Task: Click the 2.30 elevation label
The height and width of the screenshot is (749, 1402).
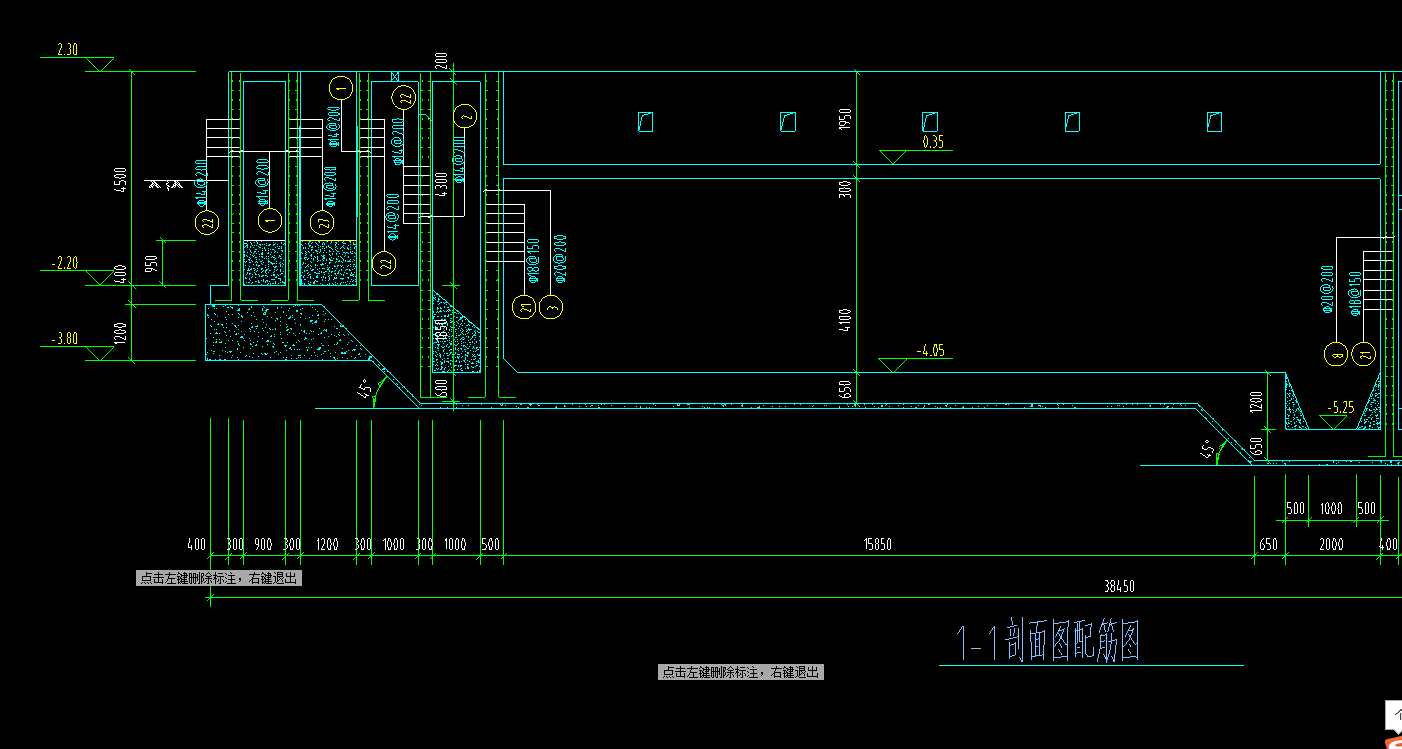Action: click(68, 49)
